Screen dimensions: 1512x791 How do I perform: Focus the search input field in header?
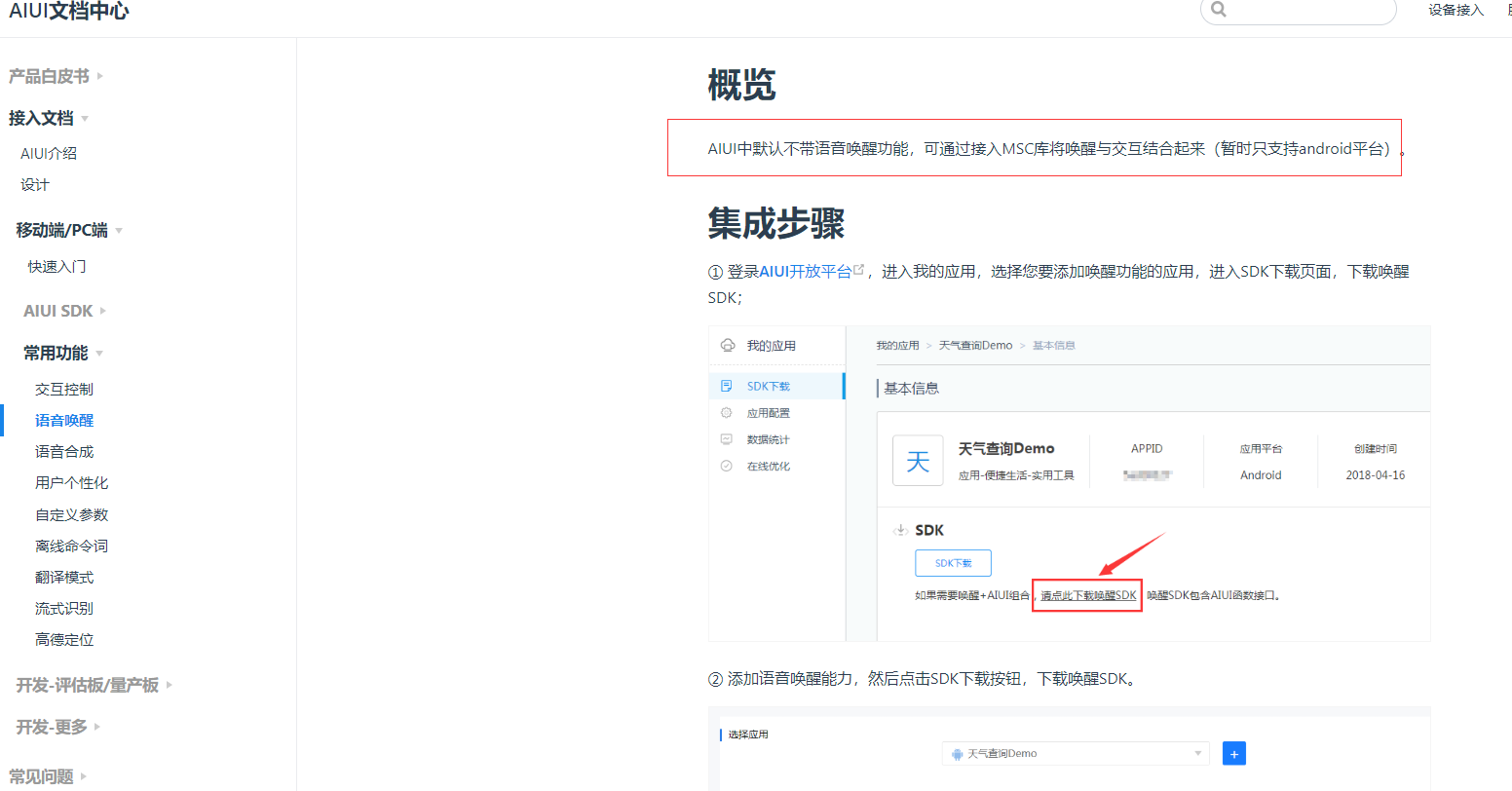tap(1299, 10)
